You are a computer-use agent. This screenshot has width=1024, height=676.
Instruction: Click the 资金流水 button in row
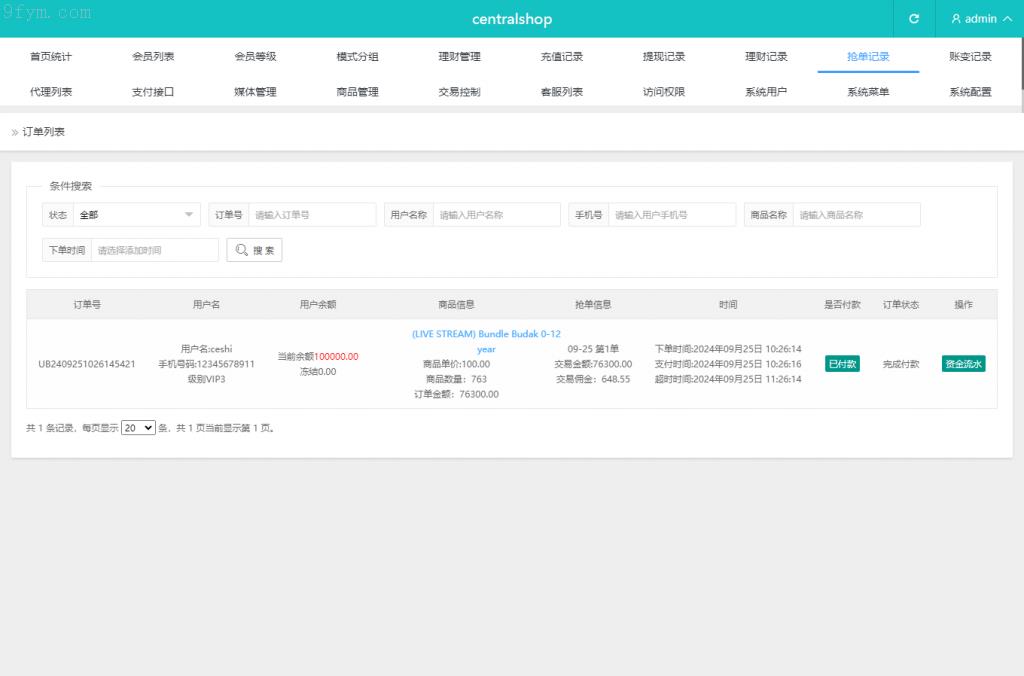[x=963, y=364]
